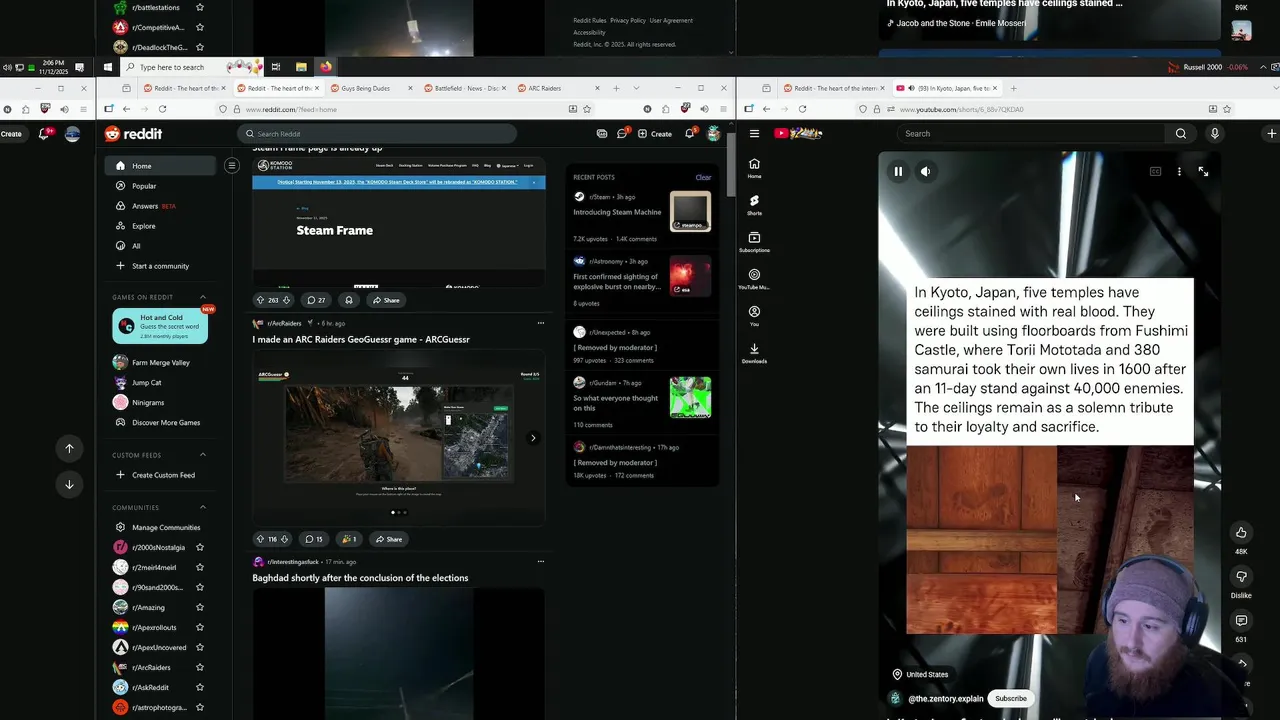The image size is (1280, 720).
Task: Open YouTube Downloads in sidebar
Action: point(754,353)
